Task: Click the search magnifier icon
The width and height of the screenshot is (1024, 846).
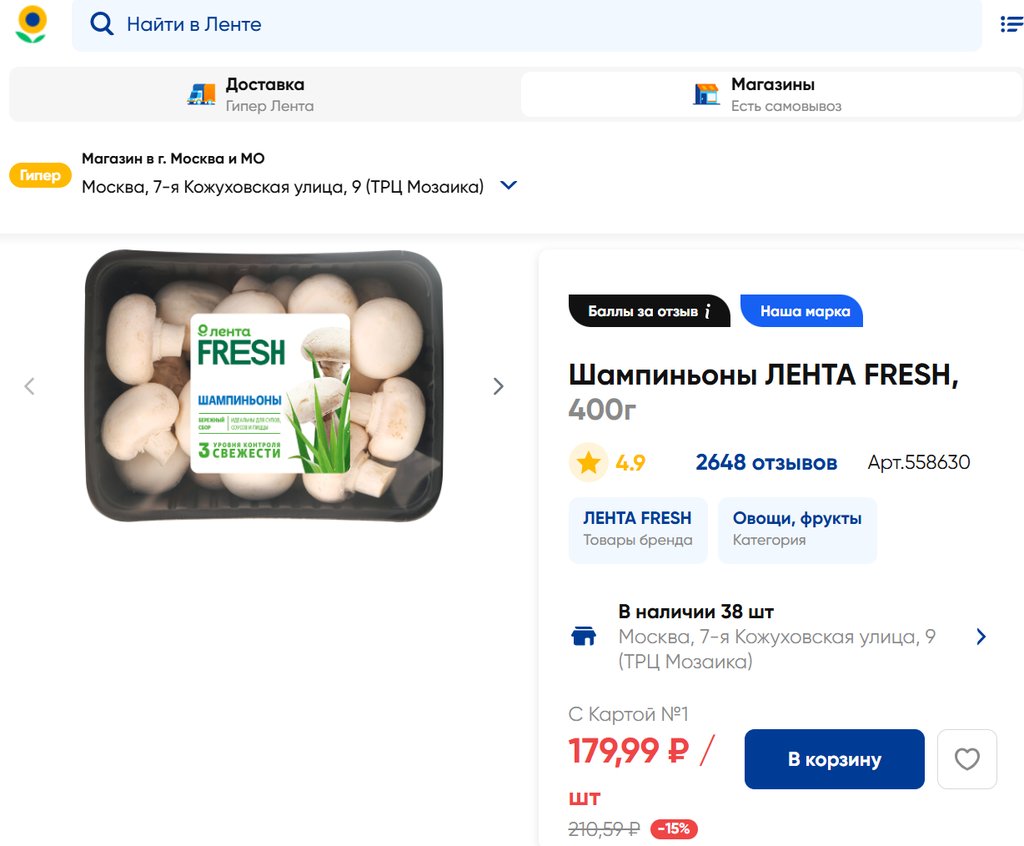Action: pos(102,24)
